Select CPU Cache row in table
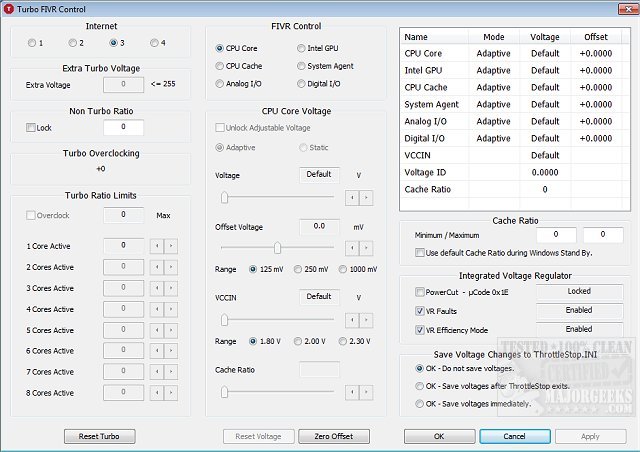Image resolution: width=640 pixels, height=452 pixels. (x=514, y=87)
